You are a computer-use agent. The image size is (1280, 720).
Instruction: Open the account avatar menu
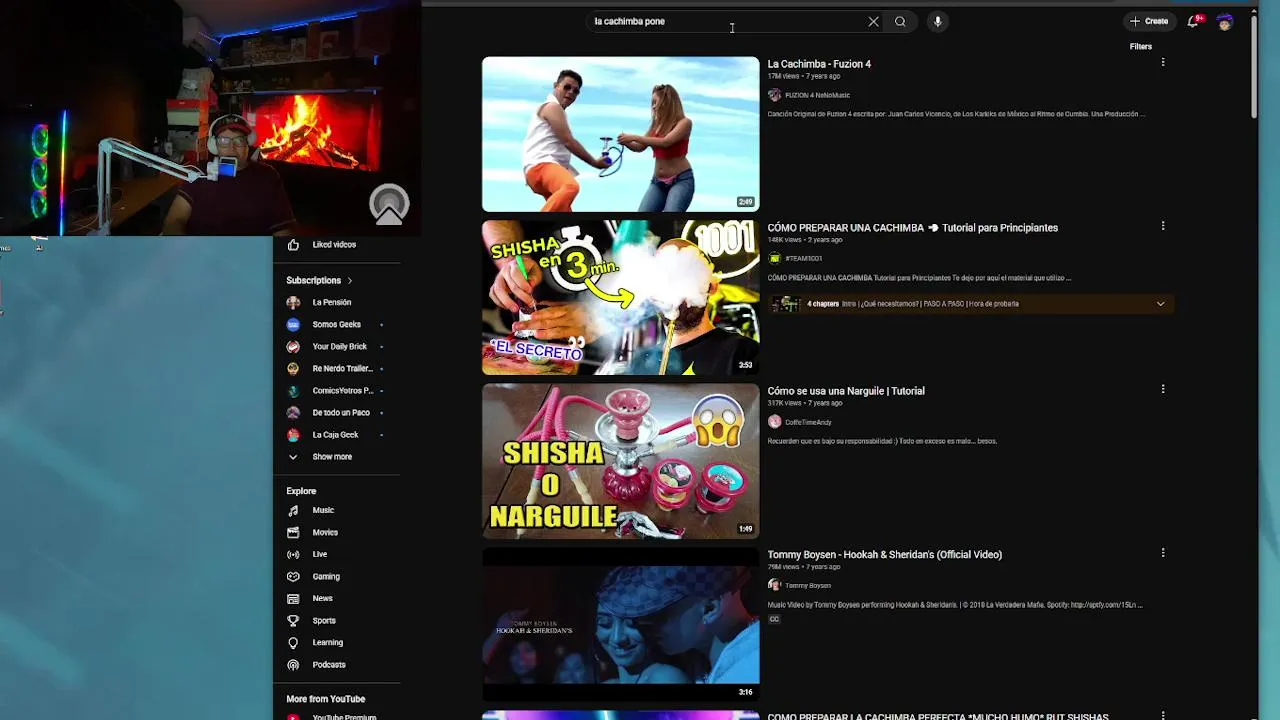pos(1225,21)
